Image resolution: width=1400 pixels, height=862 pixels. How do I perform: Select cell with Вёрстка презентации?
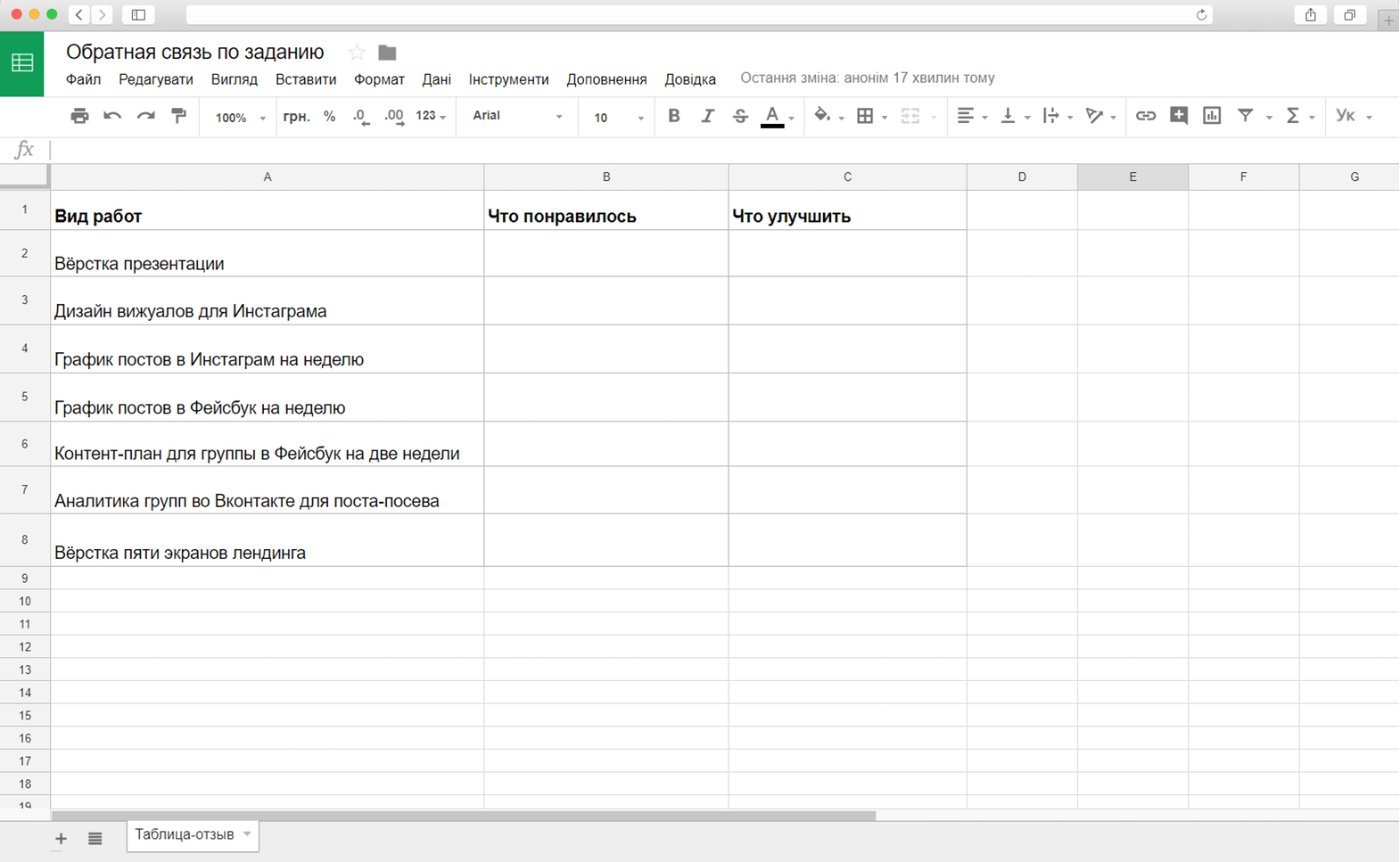267,254
